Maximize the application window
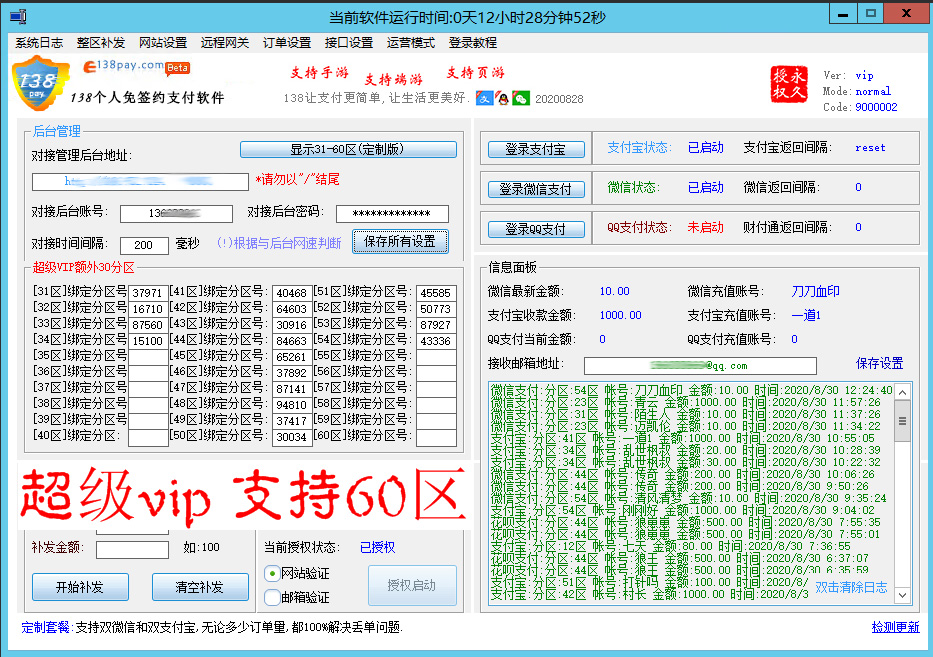 [871, 14]
